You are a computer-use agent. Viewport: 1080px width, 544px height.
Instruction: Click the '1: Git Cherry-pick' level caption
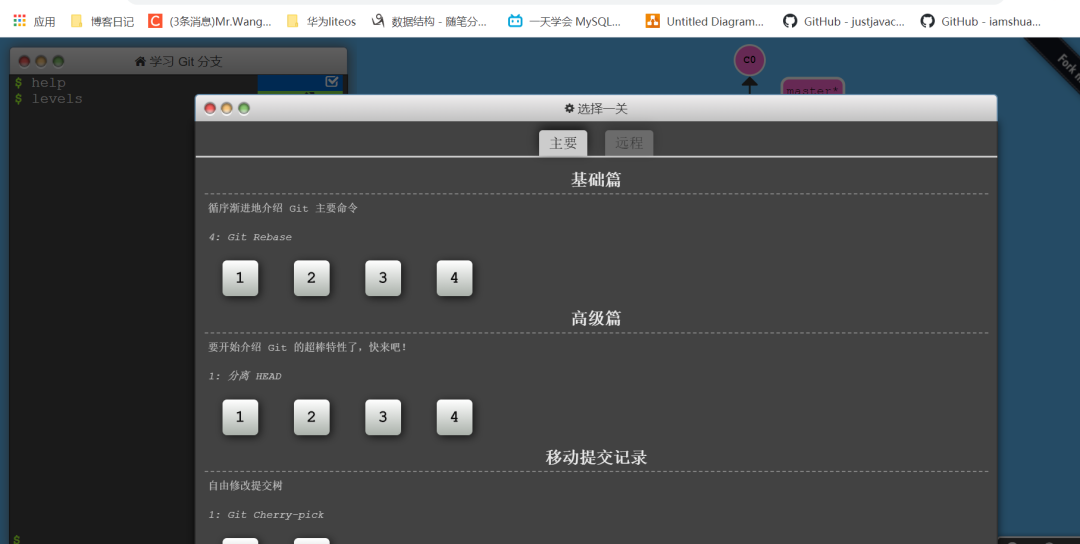[266, 515]
